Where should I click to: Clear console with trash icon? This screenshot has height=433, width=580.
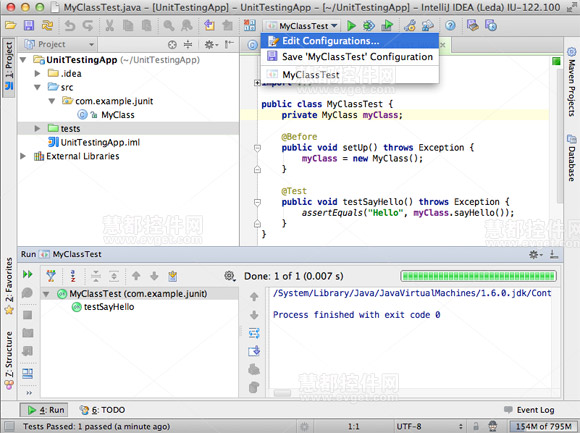[x=254, y=387]
